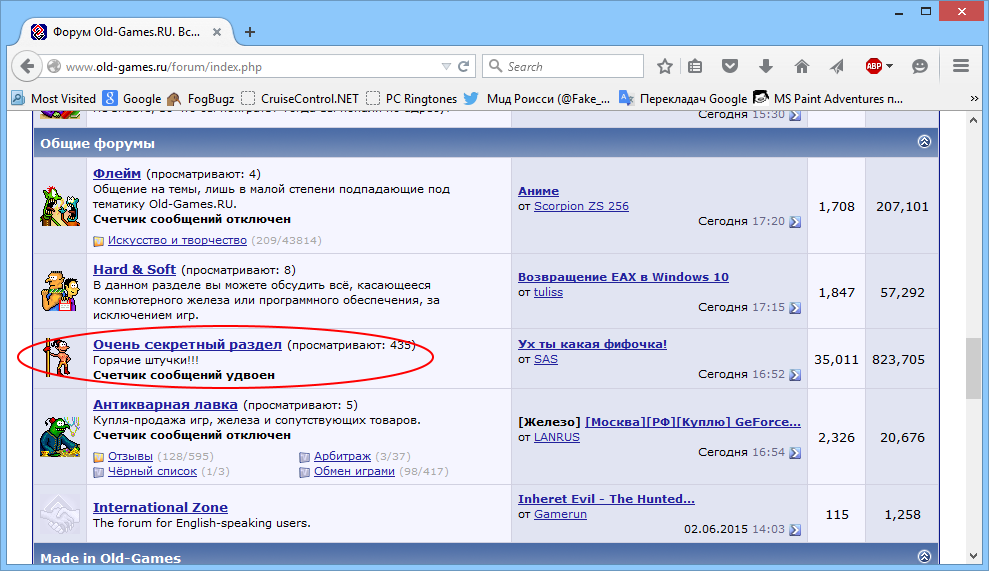Click the Hard & Soft forum icon
The height and width of the screenshot is (571, 989).
point(60,291)
